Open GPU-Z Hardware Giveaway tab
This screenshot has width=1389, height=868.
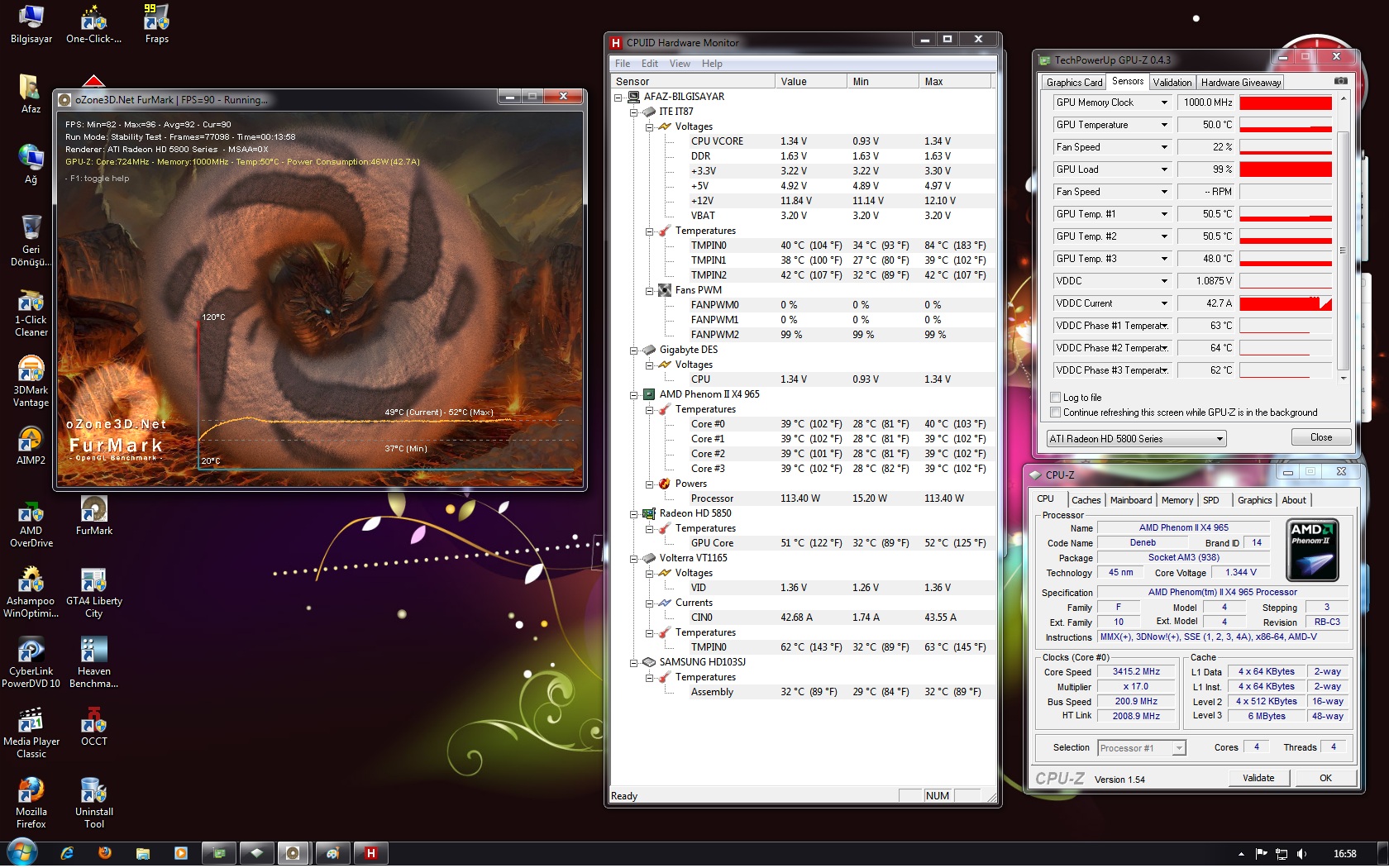pos(1241,83)
